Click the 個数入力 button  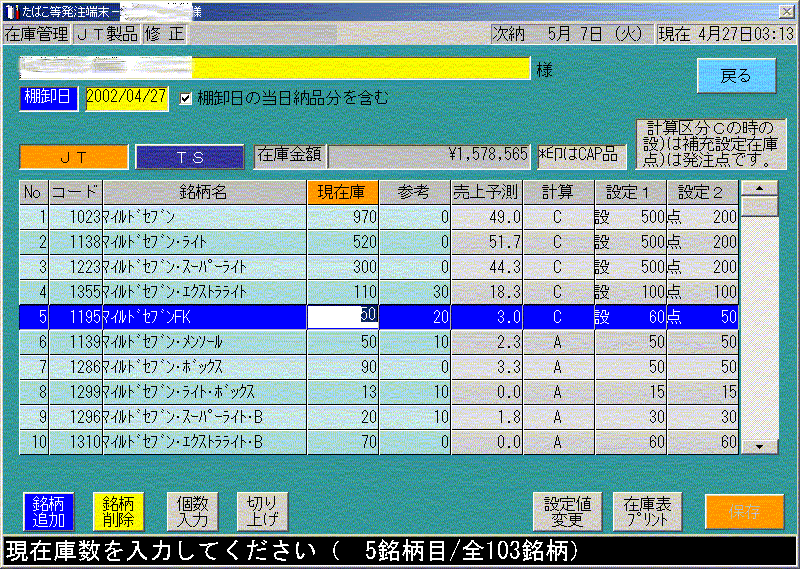pos(191,511)
